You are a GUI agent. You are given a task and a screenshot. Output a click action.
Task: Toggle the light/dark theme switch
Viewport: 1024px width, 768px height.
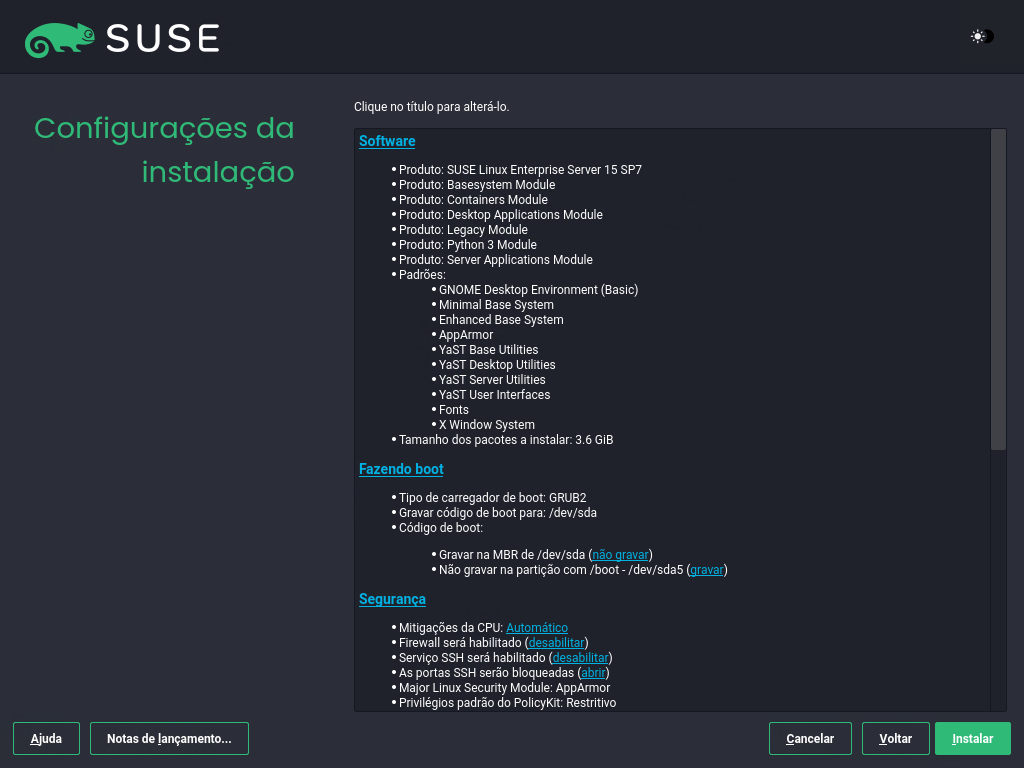pyautogui.click(x=982, y=37)
